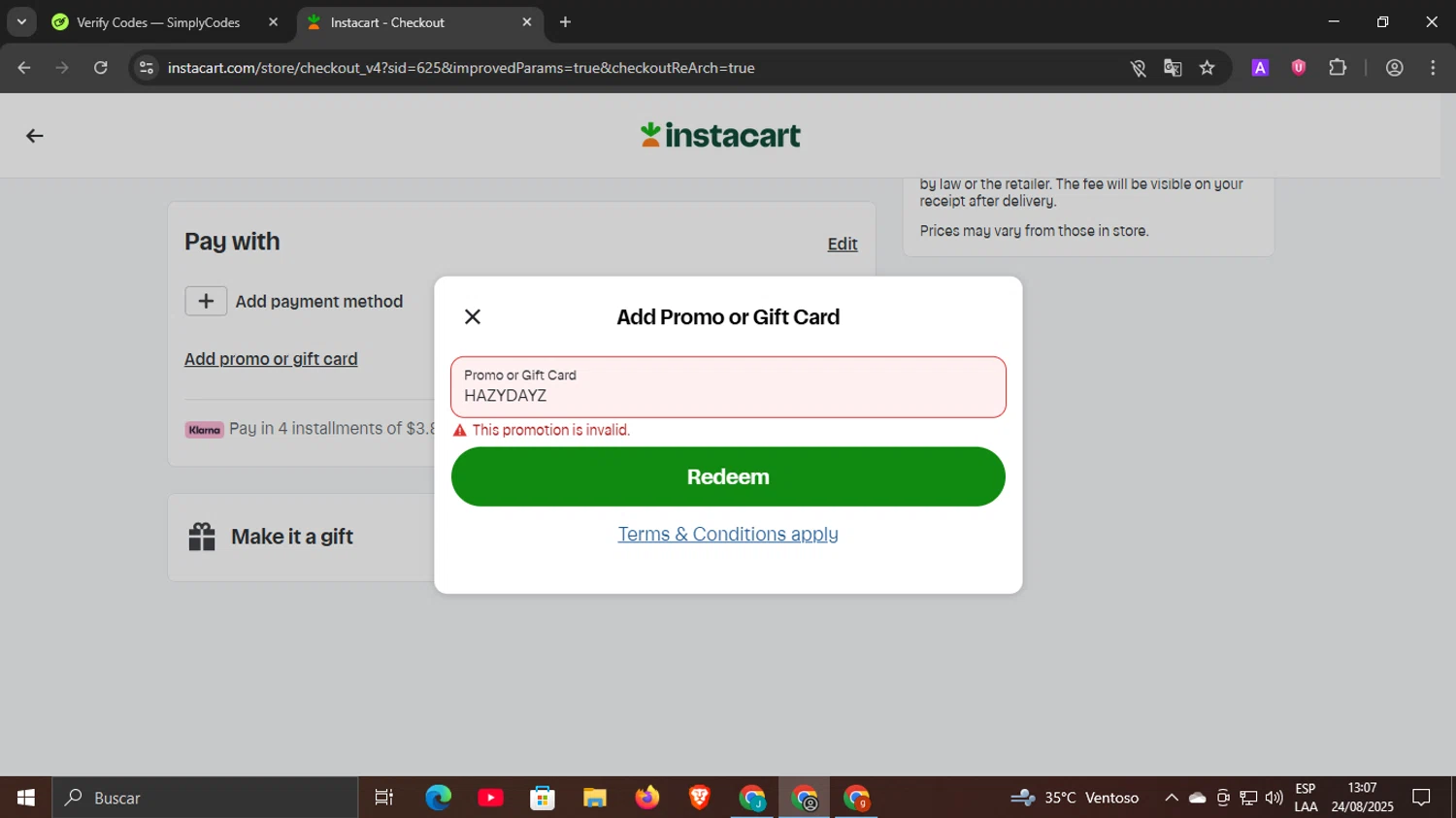
Task: Click the volume speaker icon
Action: [1274, 798]
